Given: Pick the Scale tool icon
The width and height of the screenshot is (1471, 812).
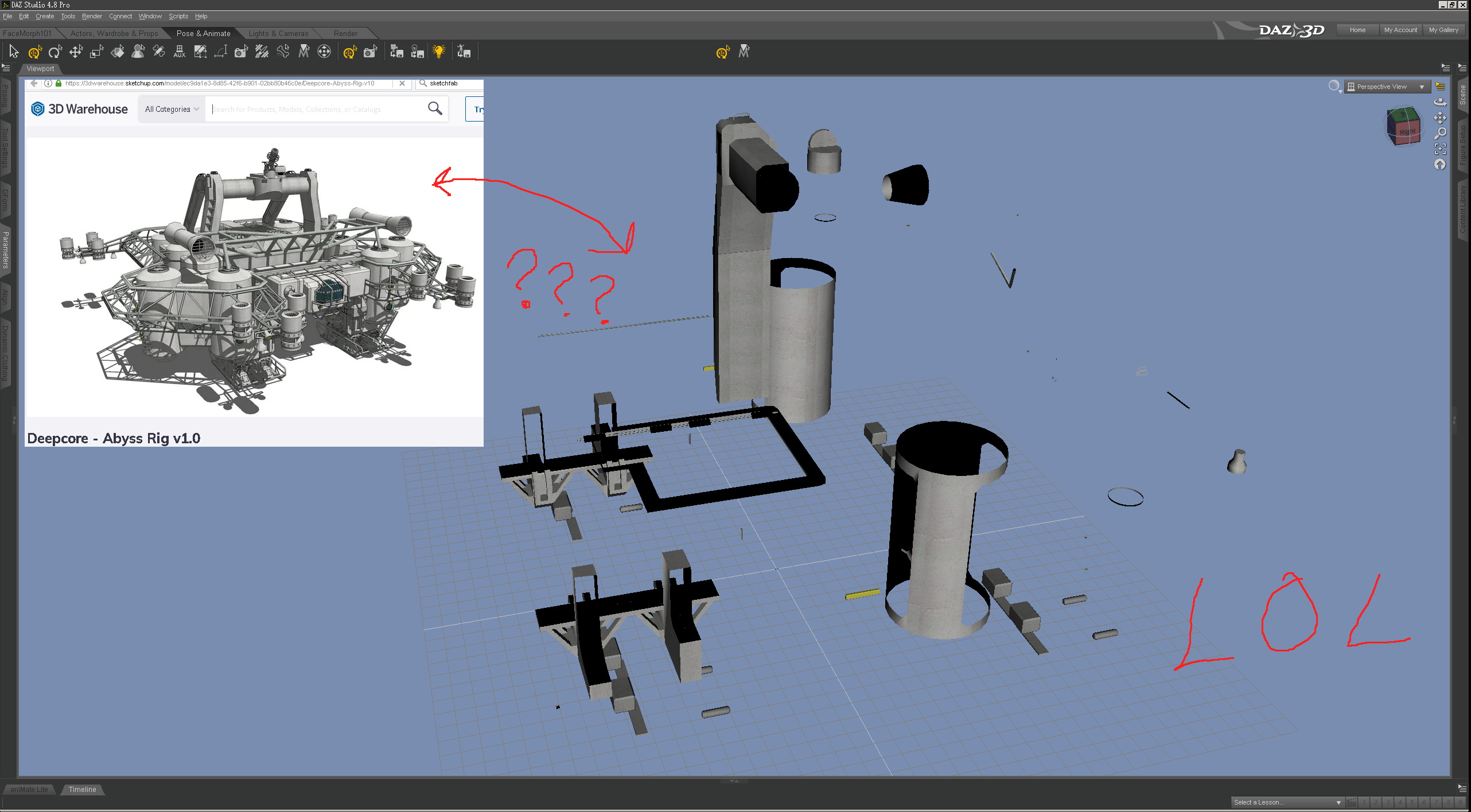Looking at the screenshot, I should 96,52.
